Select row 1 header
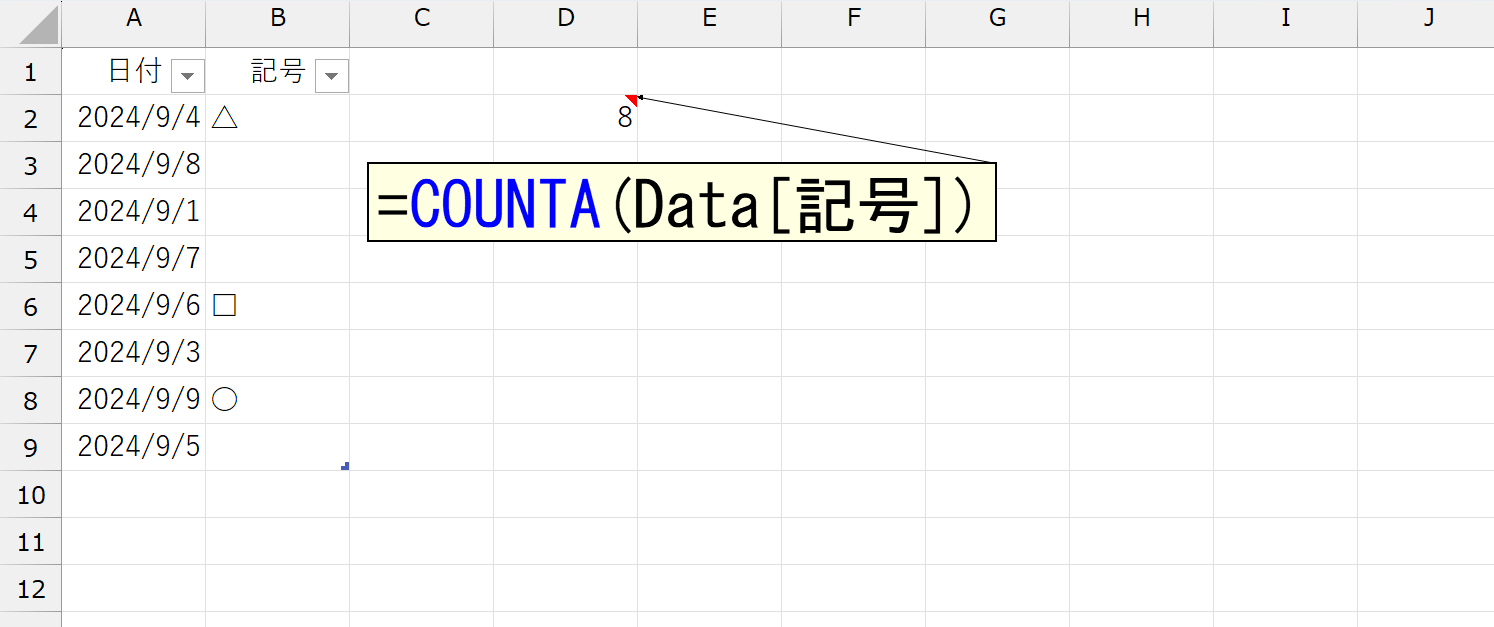This screenshot has width=1494, height=627. (30, 71)
